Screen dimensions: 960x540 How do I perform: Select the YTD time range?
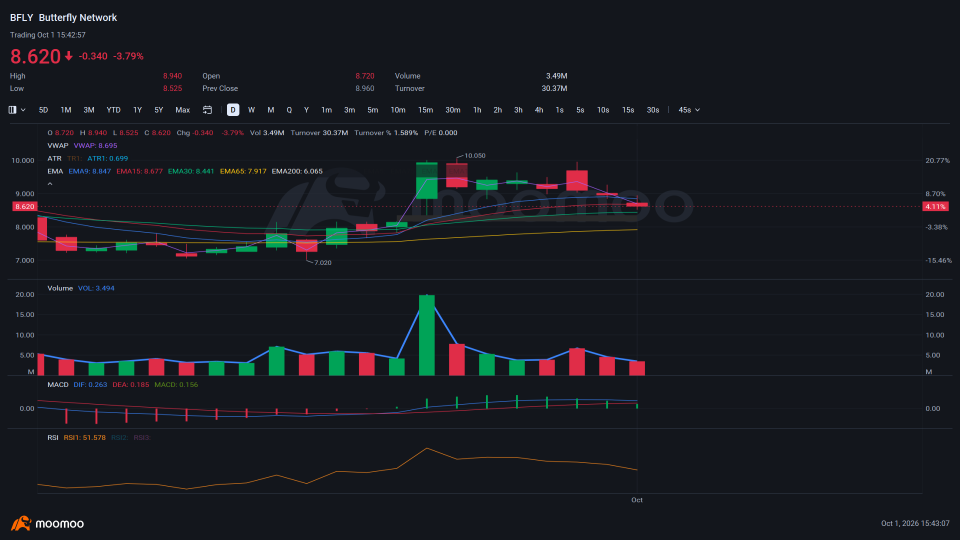click(113, 110)
